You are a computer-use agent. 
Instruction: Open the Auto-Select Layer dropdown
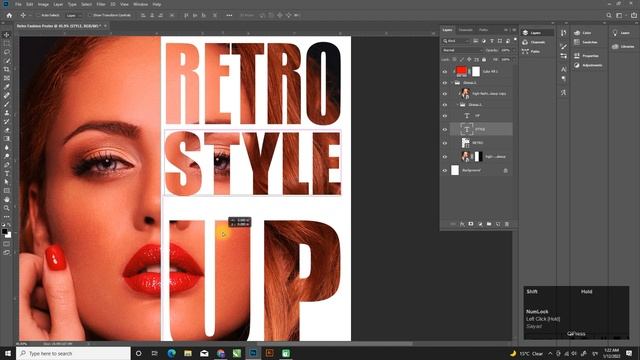pyautogui.click(x=73, y=16)
